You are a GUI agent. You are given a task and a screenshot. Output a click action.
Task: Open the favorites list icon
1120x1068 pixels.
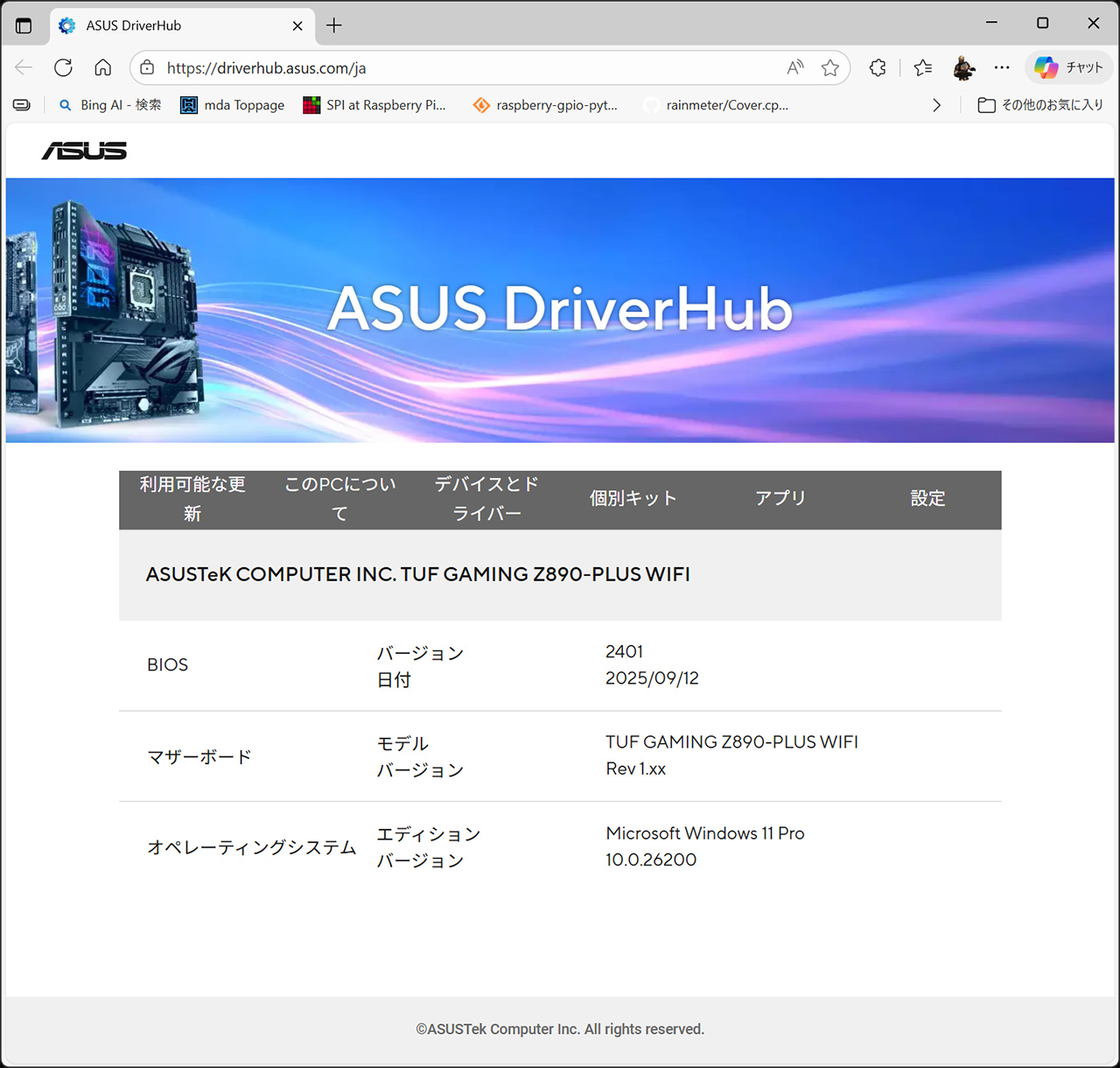click(x=922, y=67)
